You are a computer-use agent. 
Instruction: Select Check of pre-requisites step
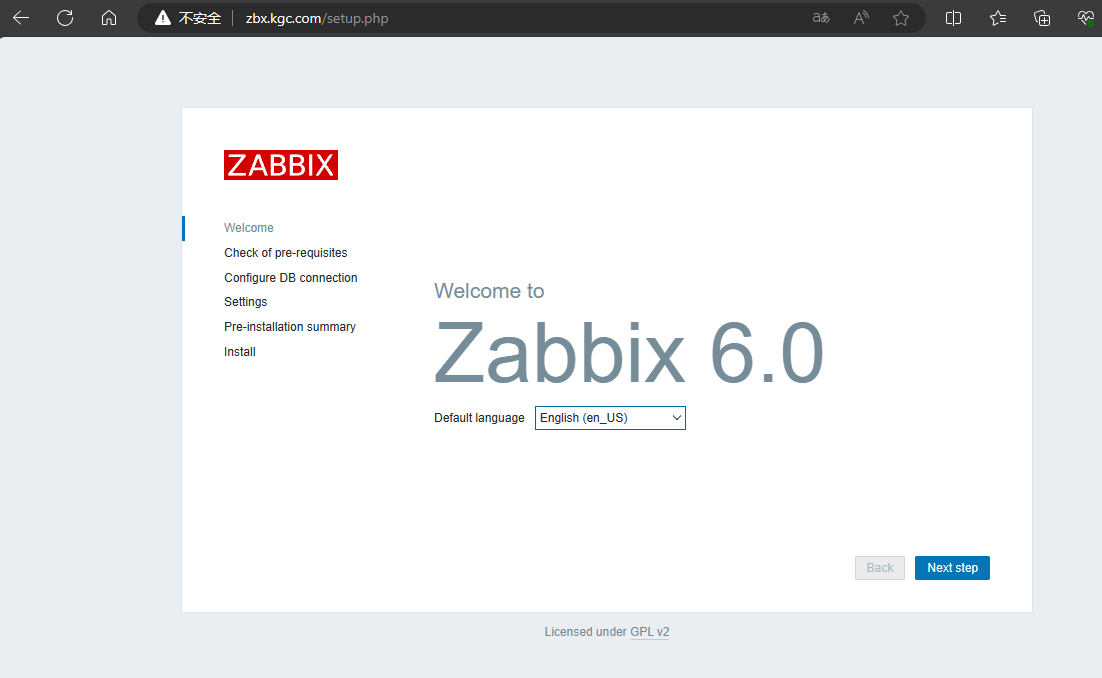point(285,253)
